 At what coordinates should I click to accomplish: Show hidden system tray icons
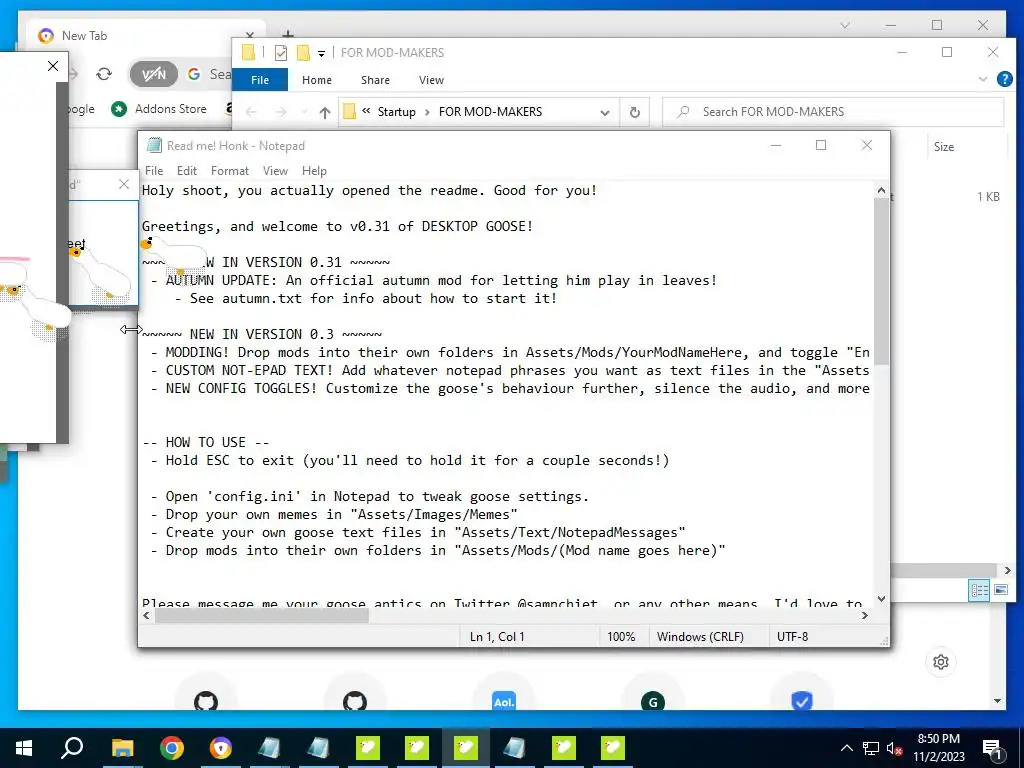point(846,748)
